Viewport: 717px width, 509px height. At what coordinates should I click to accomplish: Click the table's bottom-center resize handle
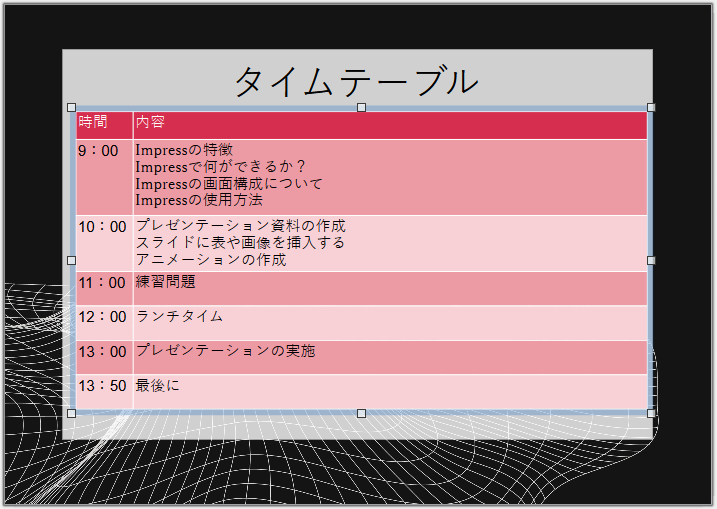click(361, 413)
